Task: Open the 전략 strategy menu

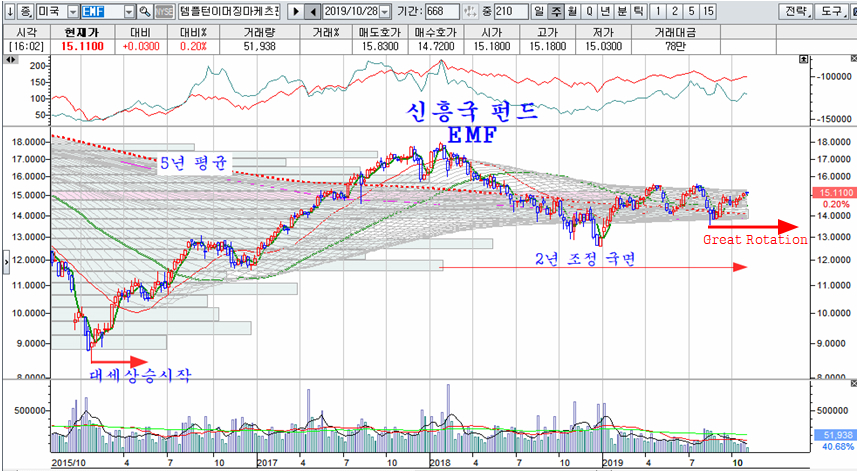Action: pos(795,11)
